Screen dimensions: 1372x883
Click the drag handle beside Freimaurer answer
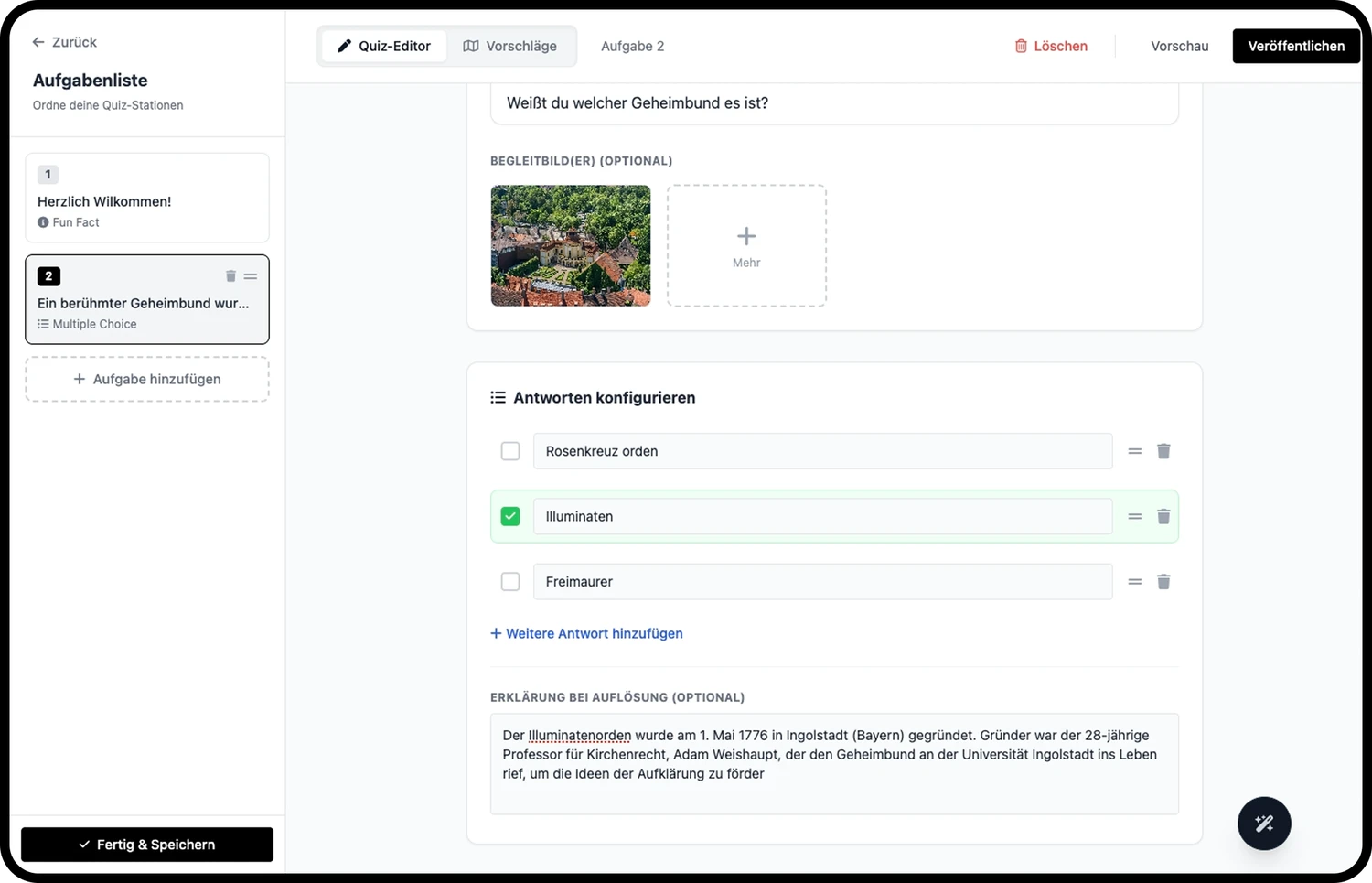point(1135,582)
